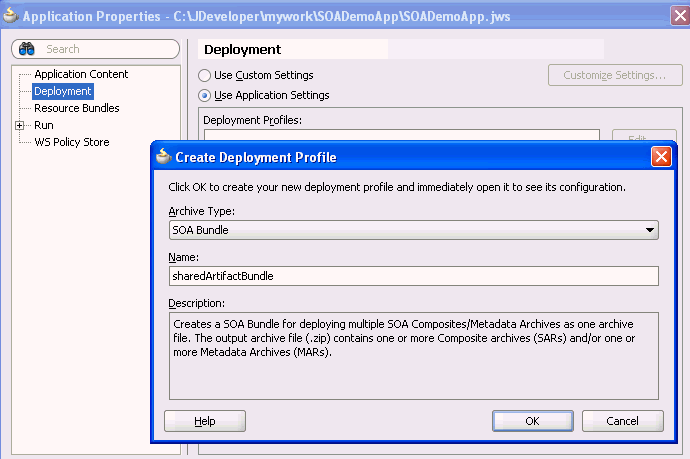Click the Description text area
The image size is (690, 459).
click(x=414, y=356)
